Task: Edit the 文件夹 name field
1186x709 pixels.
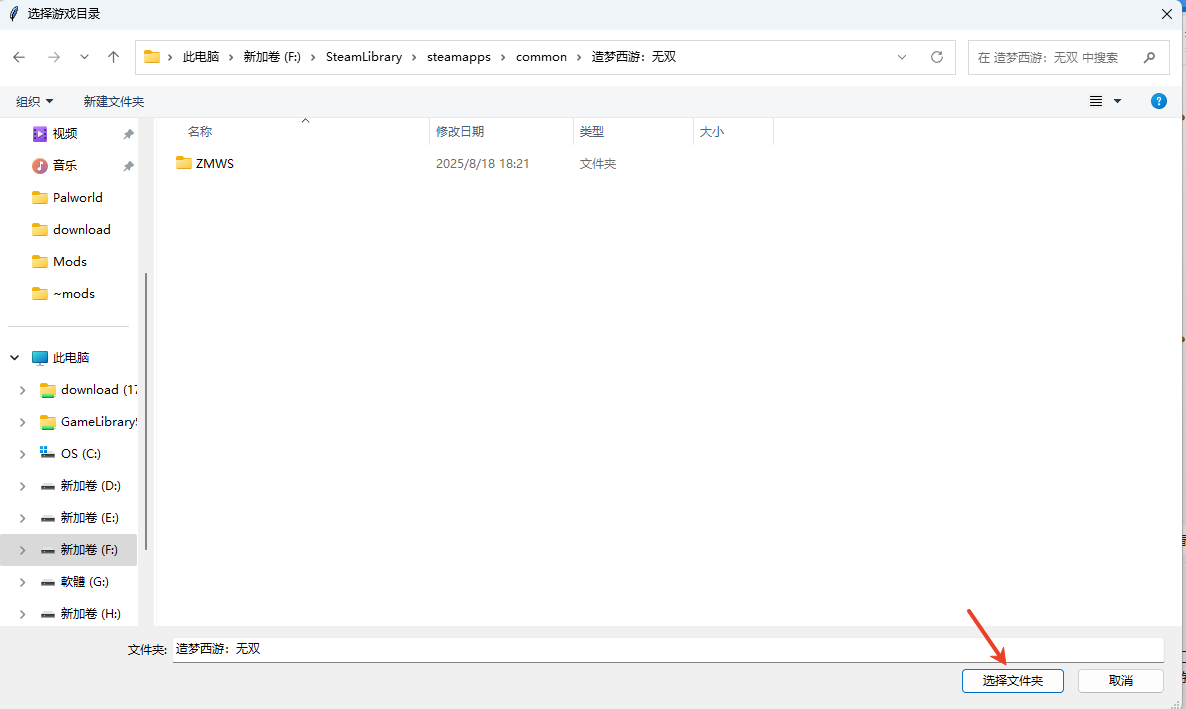Action: [x=668, y=649]
